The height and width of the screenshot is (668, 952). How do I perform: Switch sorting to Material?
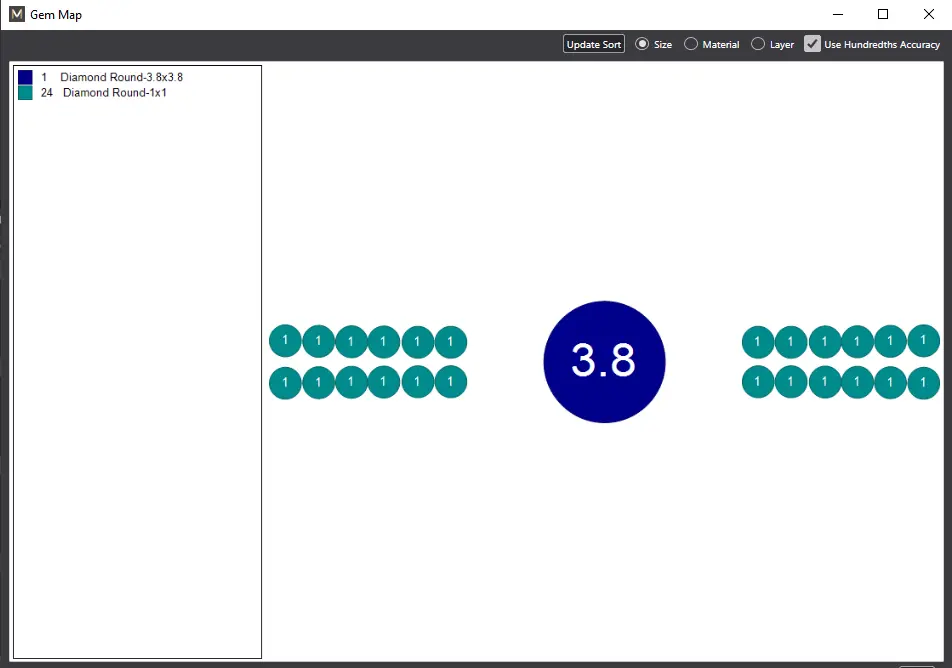coord(691,44)
